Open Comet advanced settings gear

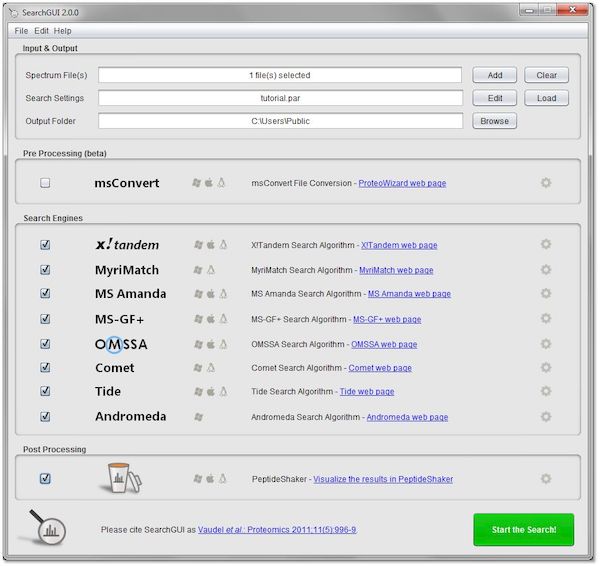pyautogui.click(x=546, y=367)
